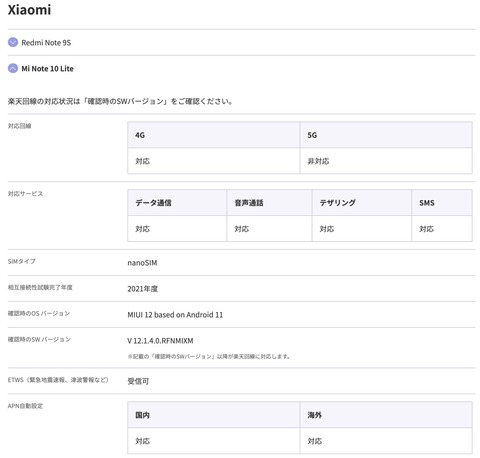Viewport: 480px width, 458px height.
Task: Click the 受信可 ETWS value
Action: pos(138,381)
